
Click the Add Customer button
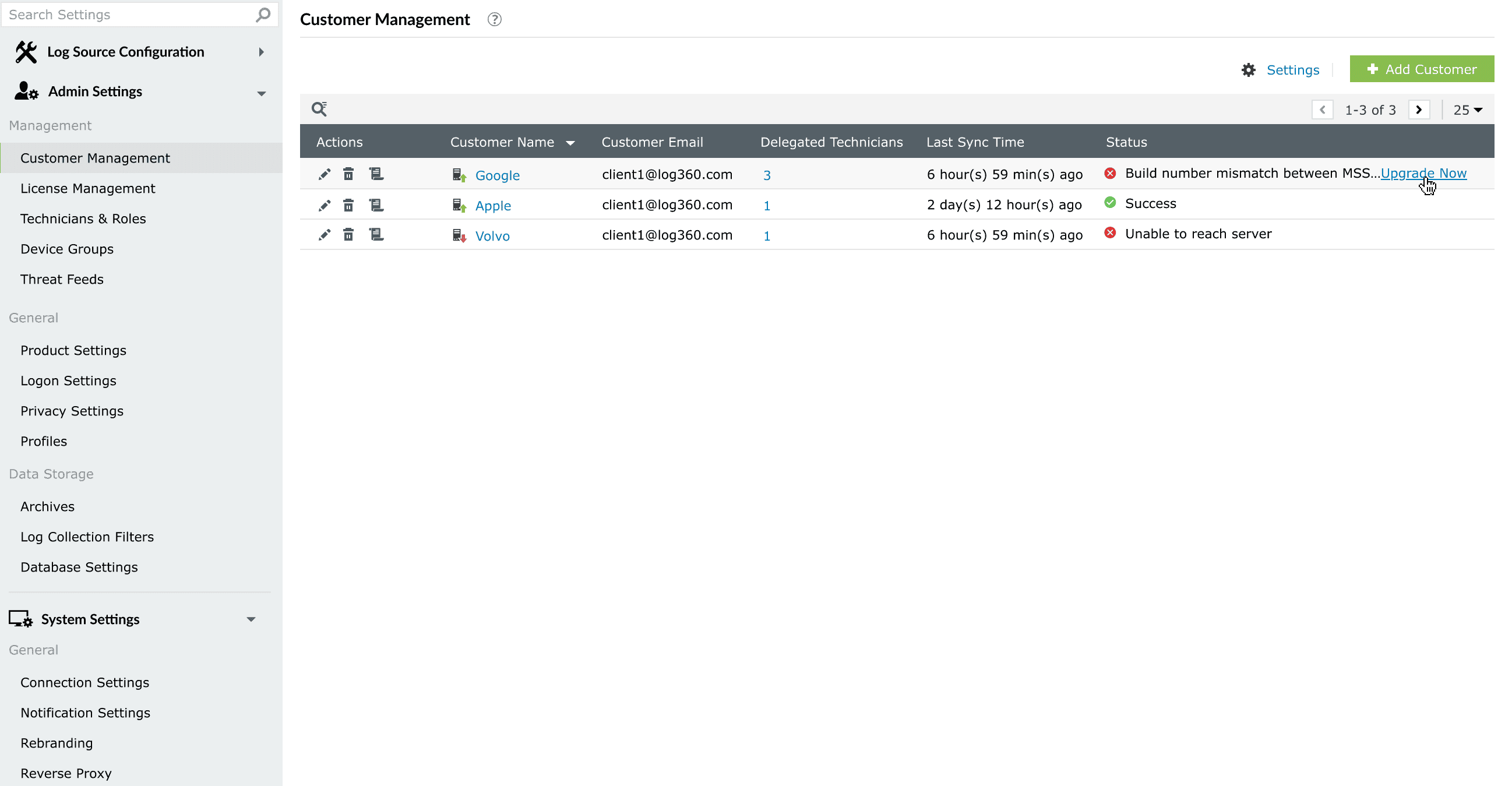(x=1421, y=69)
